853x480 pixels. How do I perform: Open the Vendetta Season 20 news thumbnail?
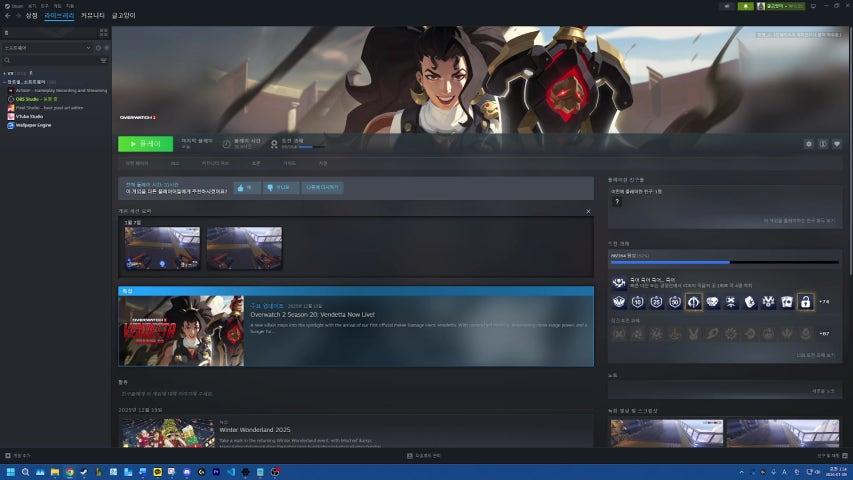[181, 330]
